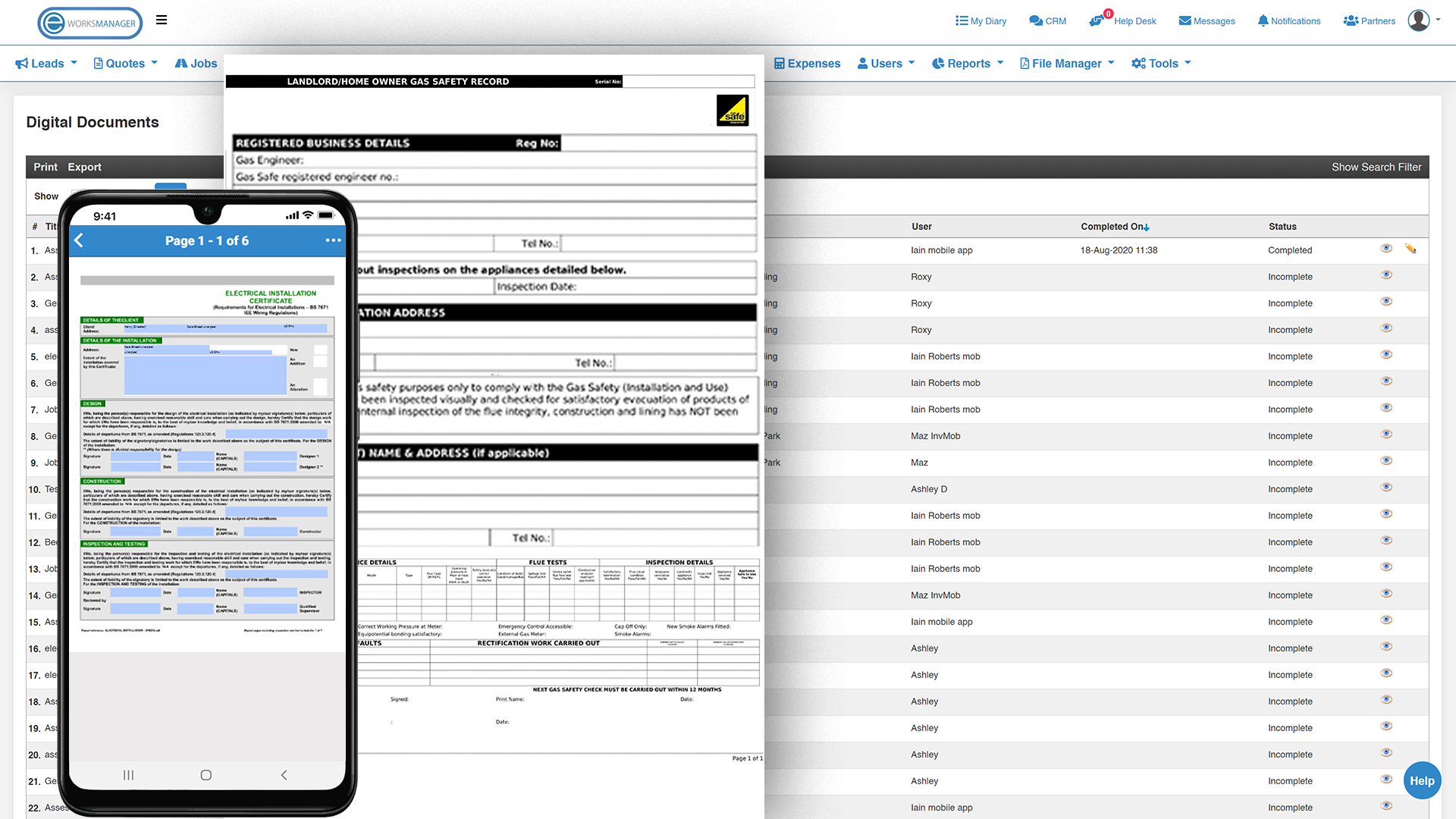Click the user profile avatar
The image size is (1456, 819).
pos(1418,20)
